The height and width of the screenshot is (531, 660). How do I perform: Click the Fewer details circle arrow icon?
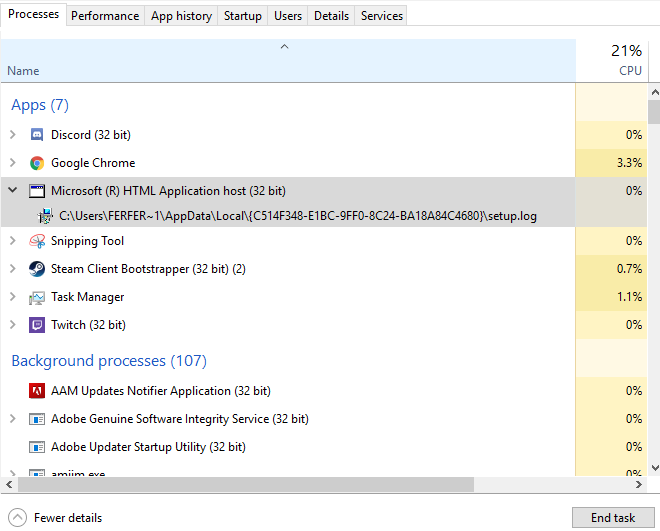17,518
